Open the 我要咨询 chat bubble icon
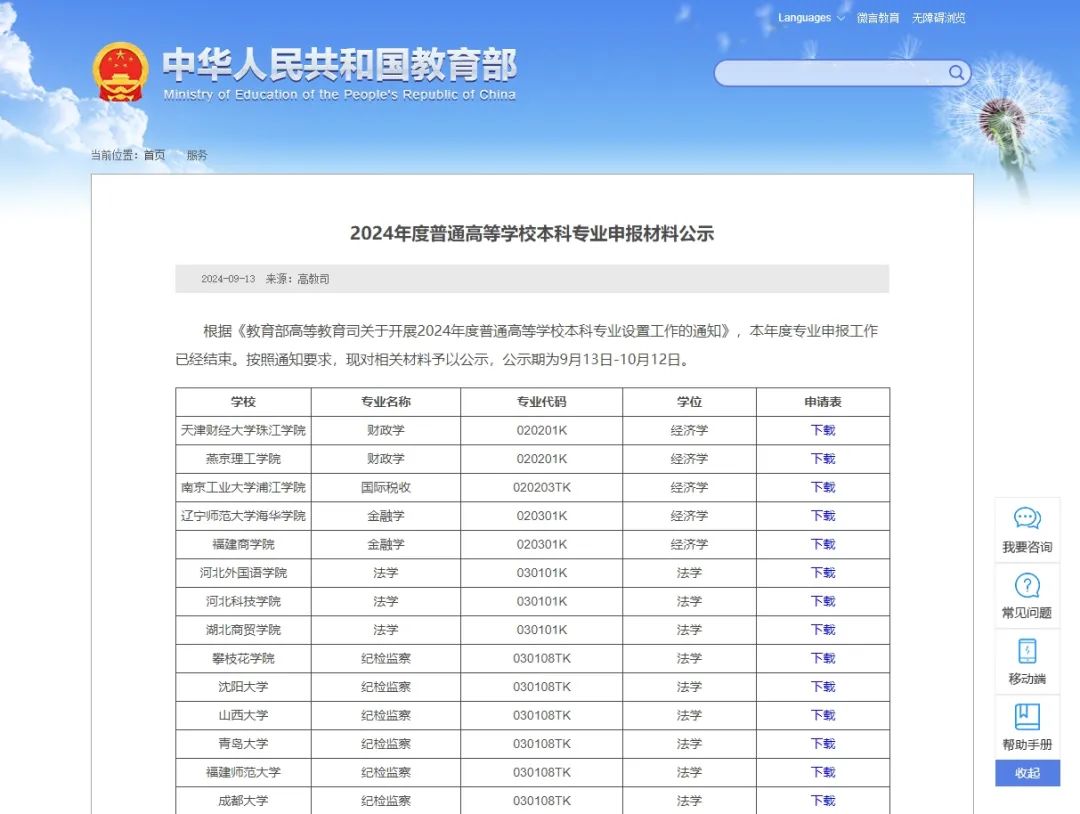Screen dimensions: 1080x814 pyautogui.click(x=1027, y=518)
